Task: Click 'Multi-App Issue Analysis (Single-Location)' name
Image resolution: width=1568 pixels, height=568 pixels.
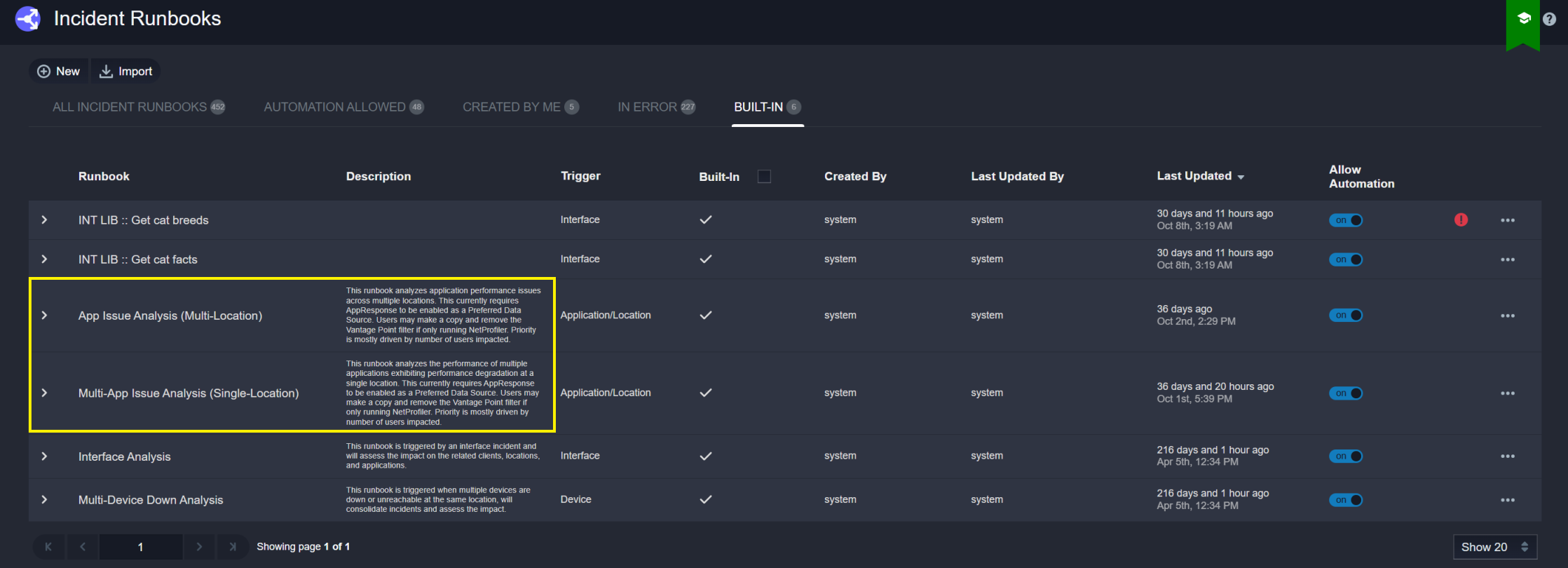Action: 189,393
